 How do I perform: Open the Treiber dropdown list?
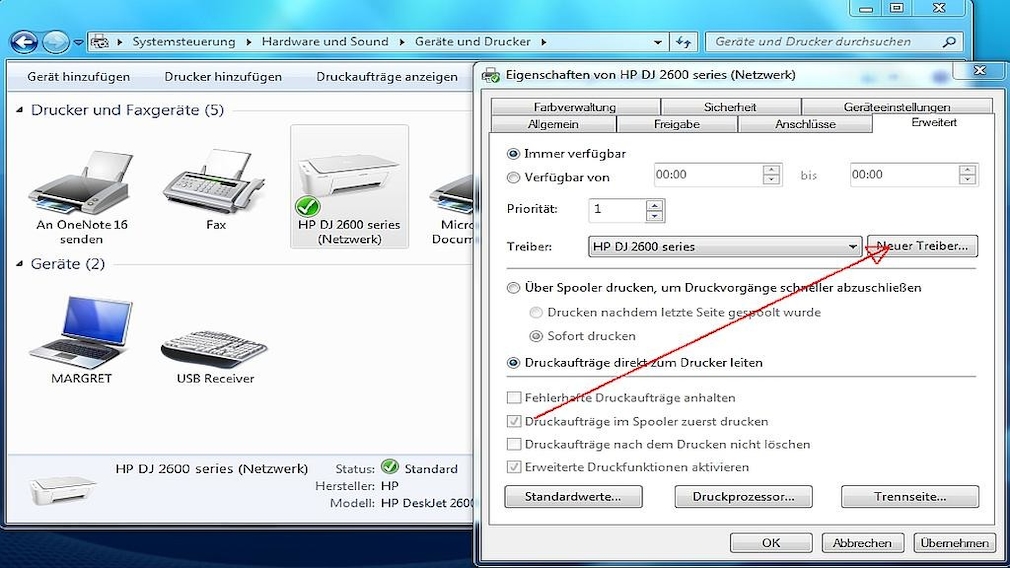coord(852,246)
